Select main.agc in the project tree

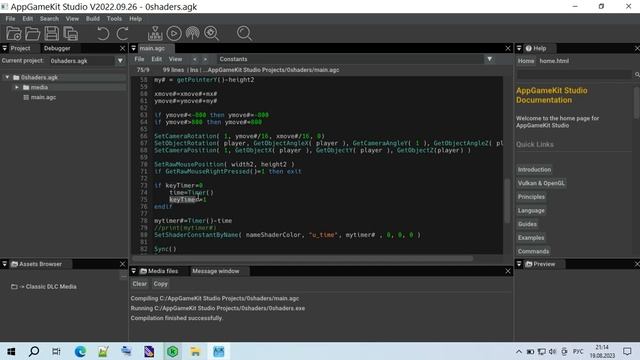(x=43, y=97)
